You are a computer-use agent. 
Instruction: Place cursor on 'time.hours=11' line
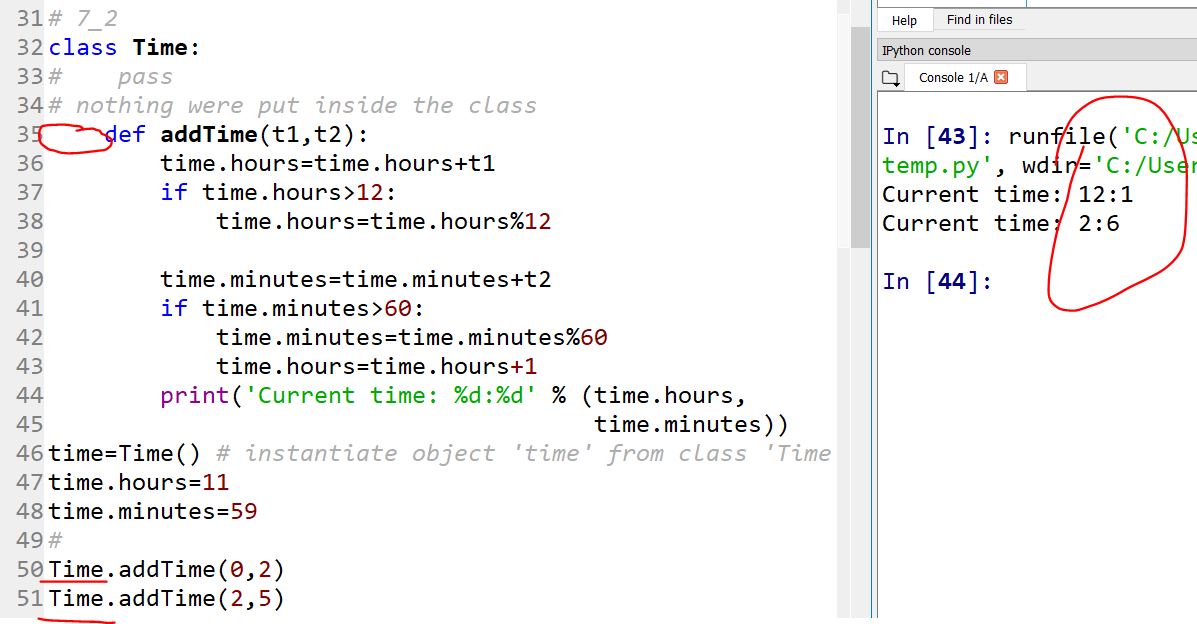point(138,482)
